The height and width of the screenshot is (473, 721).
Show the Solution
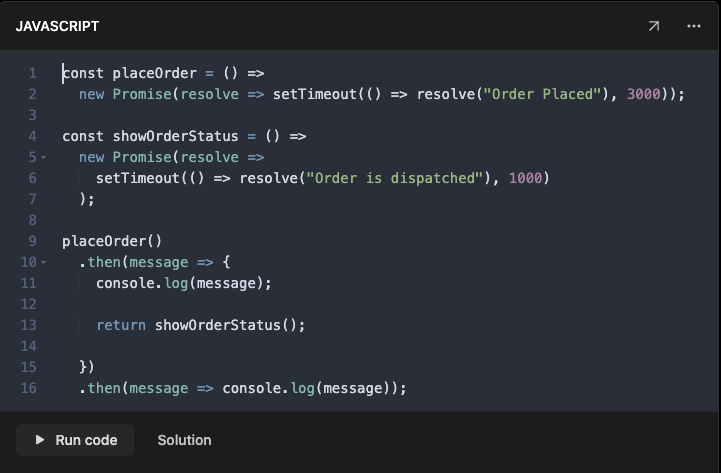184,440
